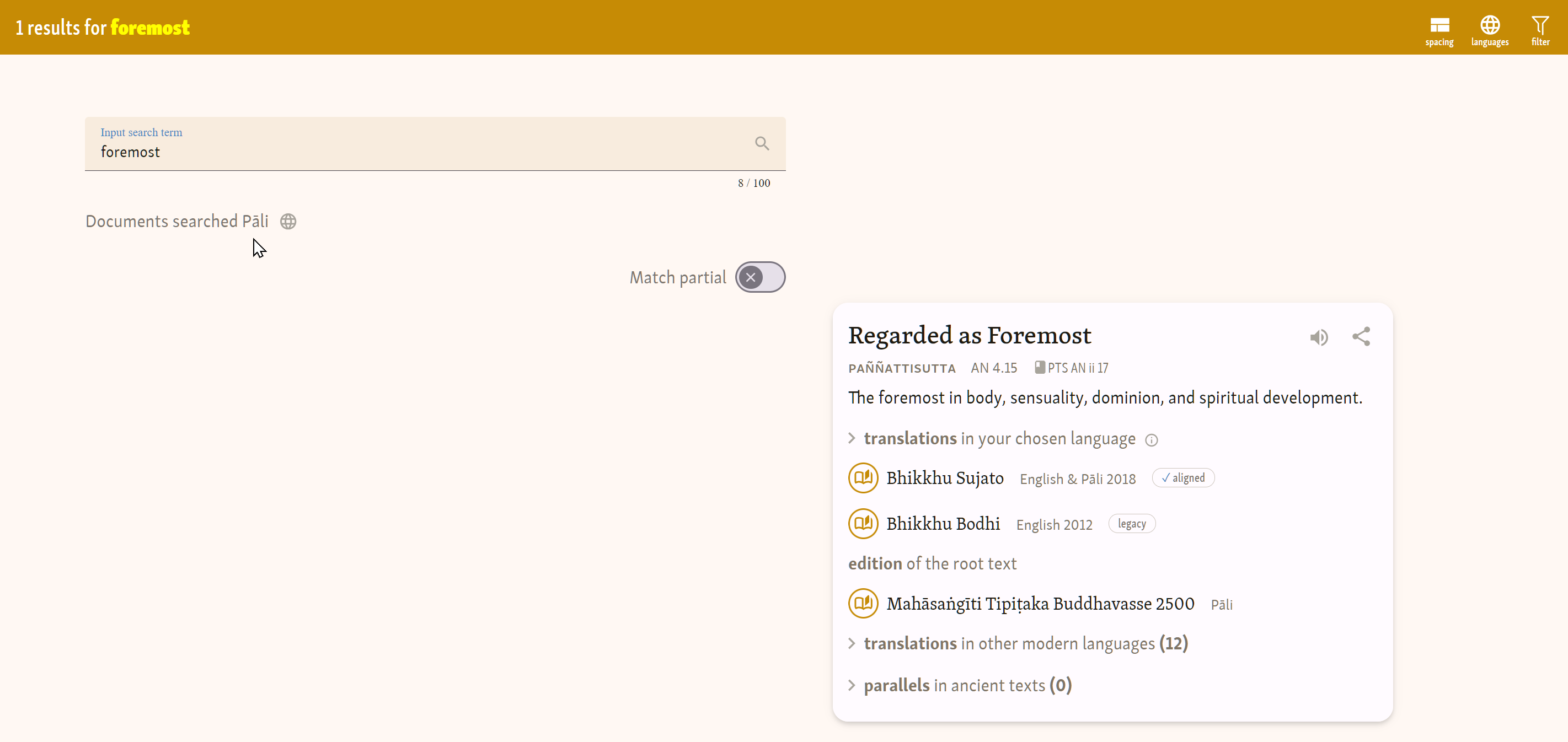Share the Regarded as Foremost sutta
1568x742 pixels.
[x=1361, y=337]
